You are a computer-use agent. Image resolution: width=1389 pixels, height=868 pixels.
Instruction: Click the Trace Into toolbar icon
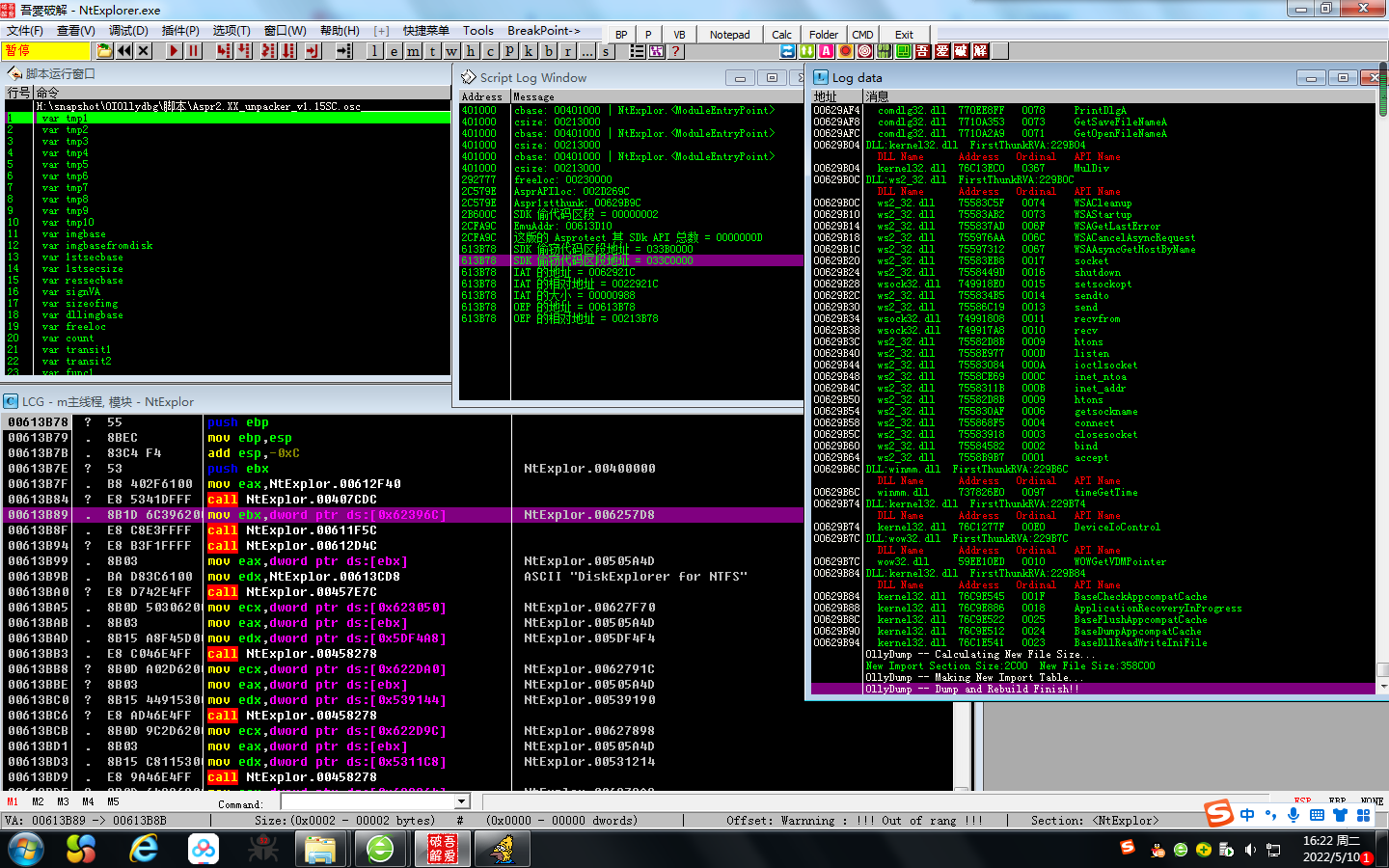[267, 51]
